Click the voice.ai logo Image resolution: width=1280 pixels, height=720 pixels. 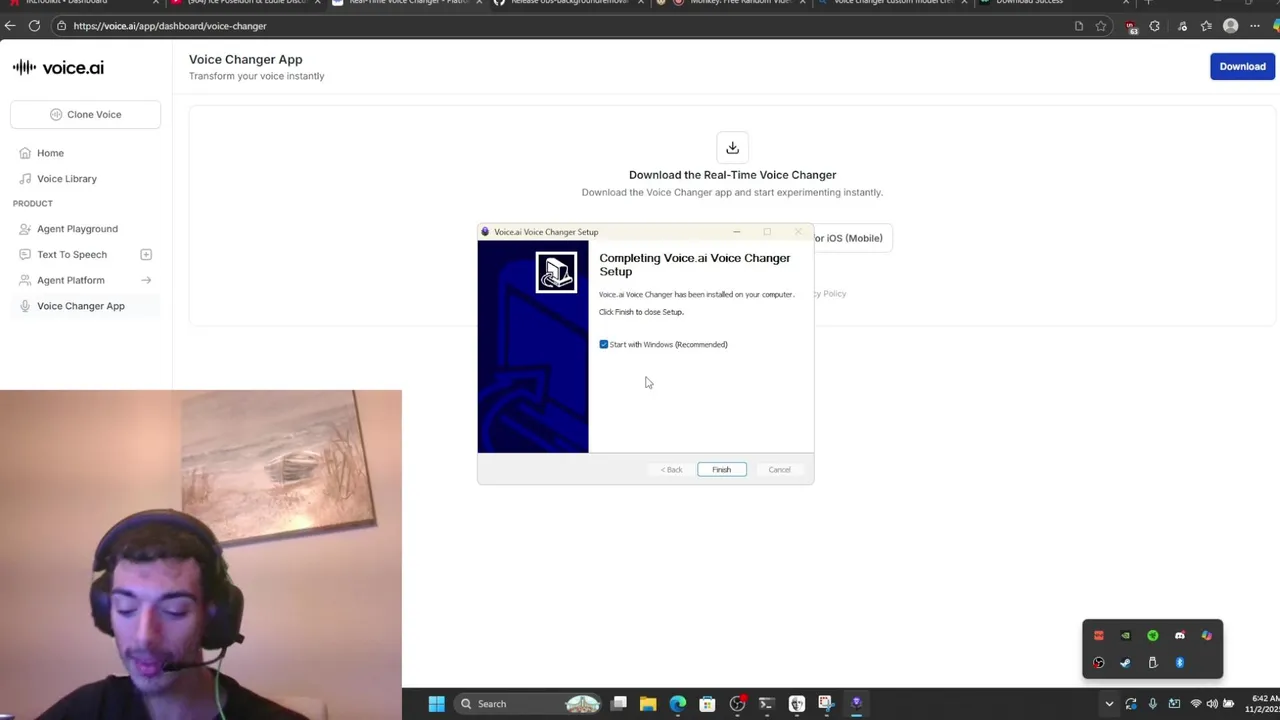click(x=58, y=67)
